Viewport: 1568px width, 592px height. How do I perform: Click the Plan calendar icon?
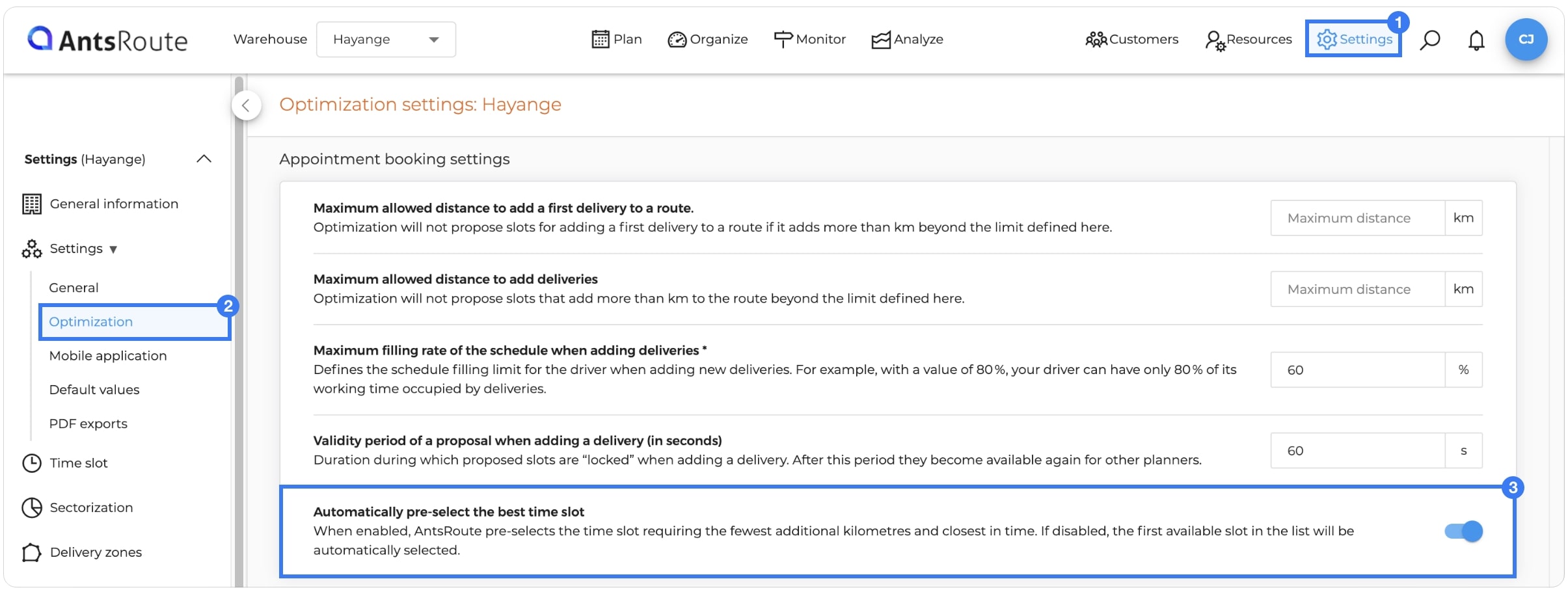600,40
